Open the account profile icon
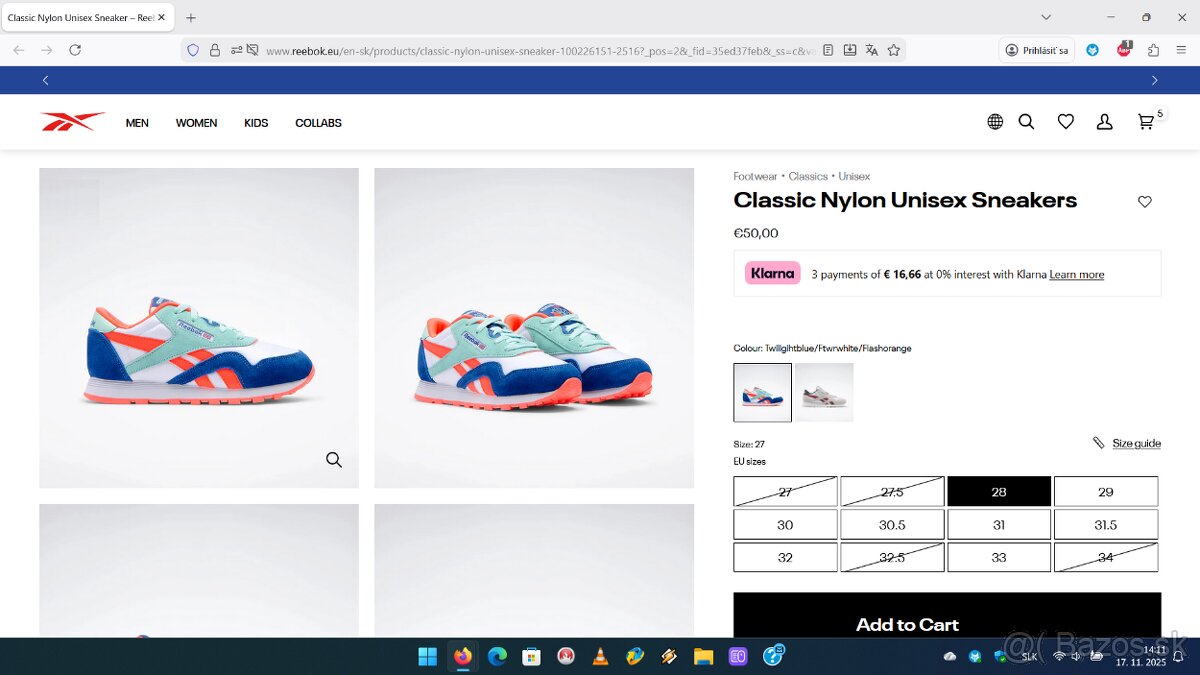The width and height of the screenshot is (1200, 675). (1104, 121)
